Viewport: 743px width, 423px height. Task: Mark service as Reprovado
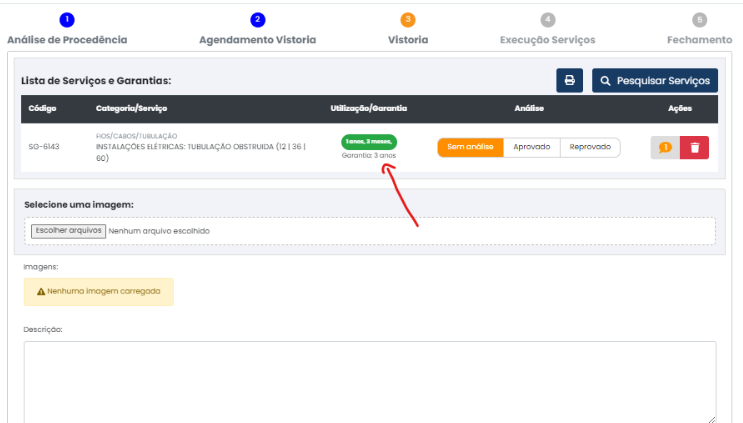click(590, 147)
